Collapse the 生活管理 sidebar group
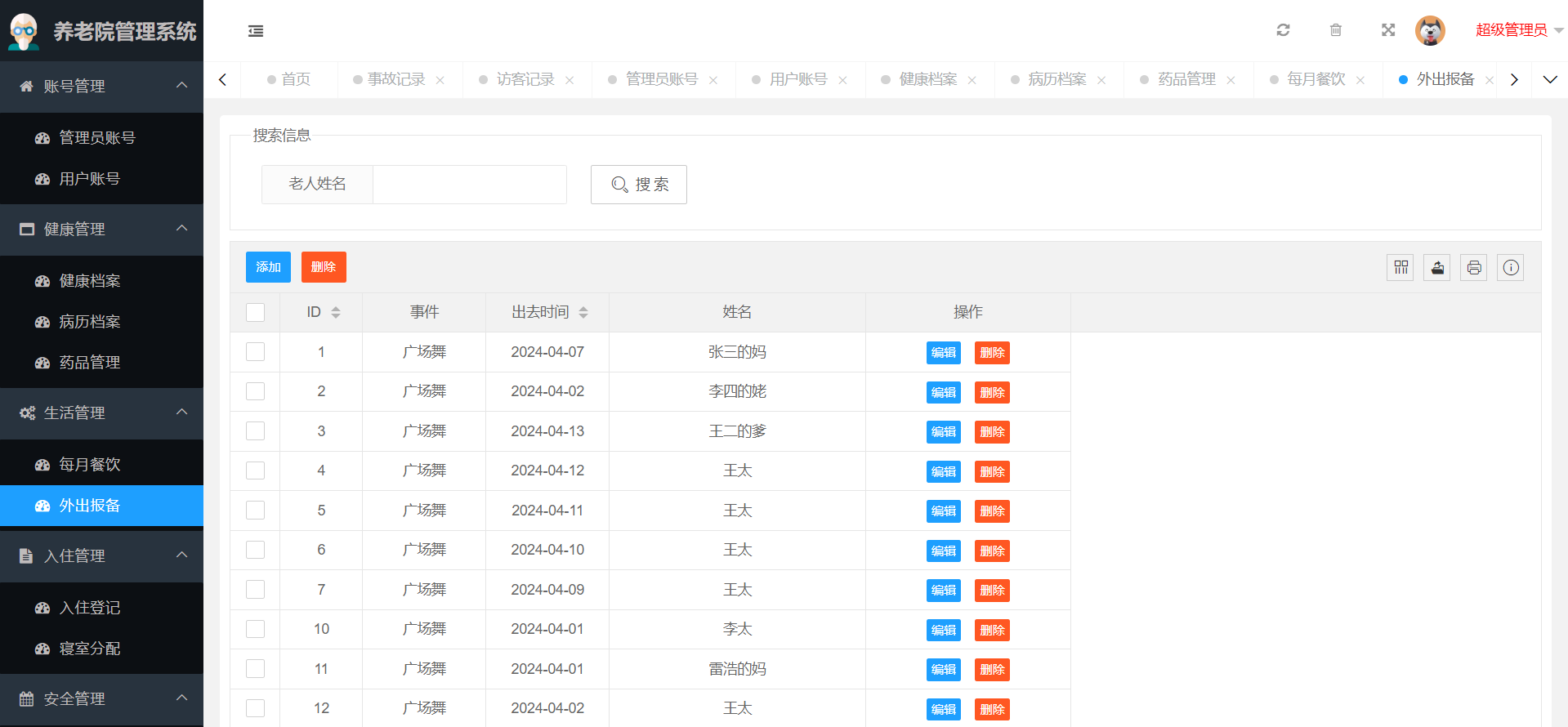 point(101,413)
